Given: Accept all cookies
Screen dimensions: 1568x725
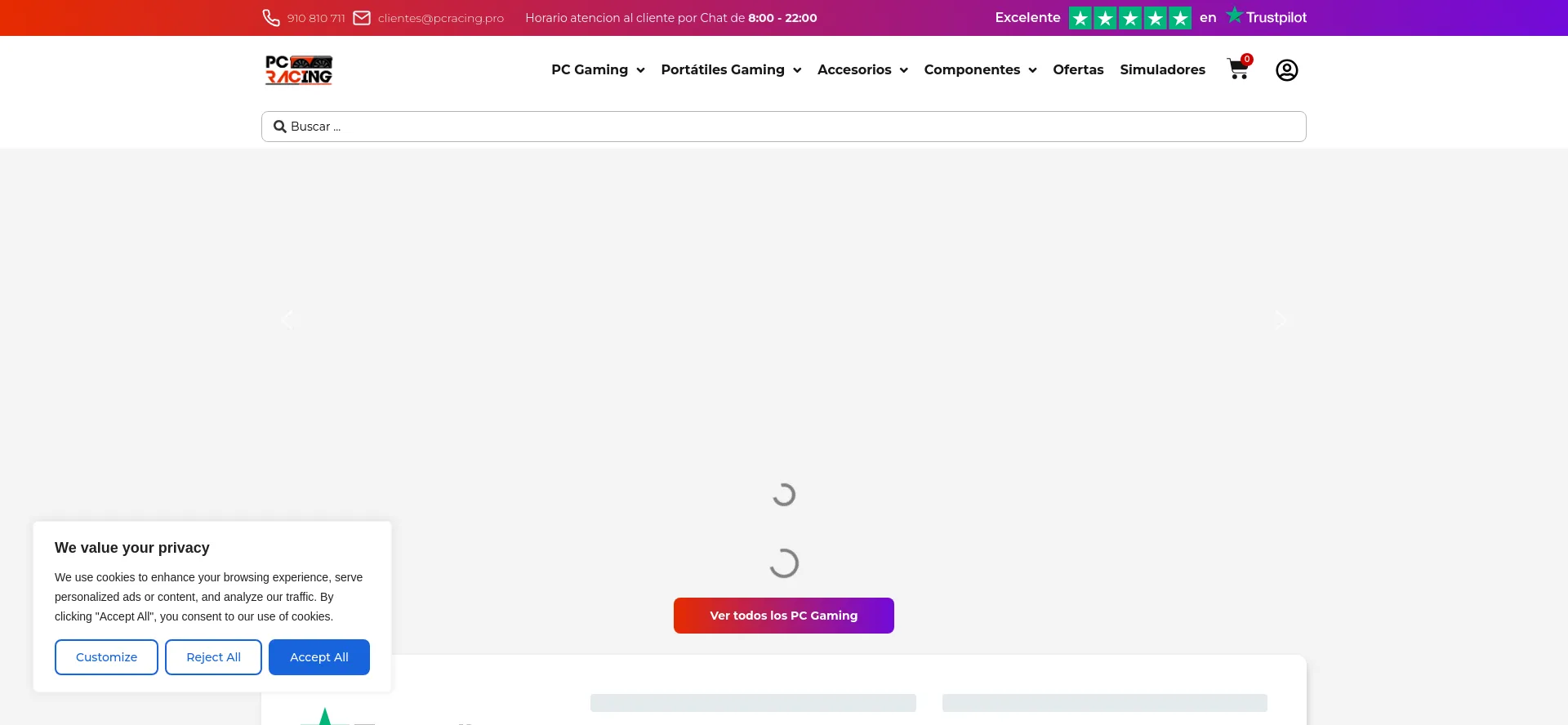Looking at the screenshot, I should coord(318,657).
